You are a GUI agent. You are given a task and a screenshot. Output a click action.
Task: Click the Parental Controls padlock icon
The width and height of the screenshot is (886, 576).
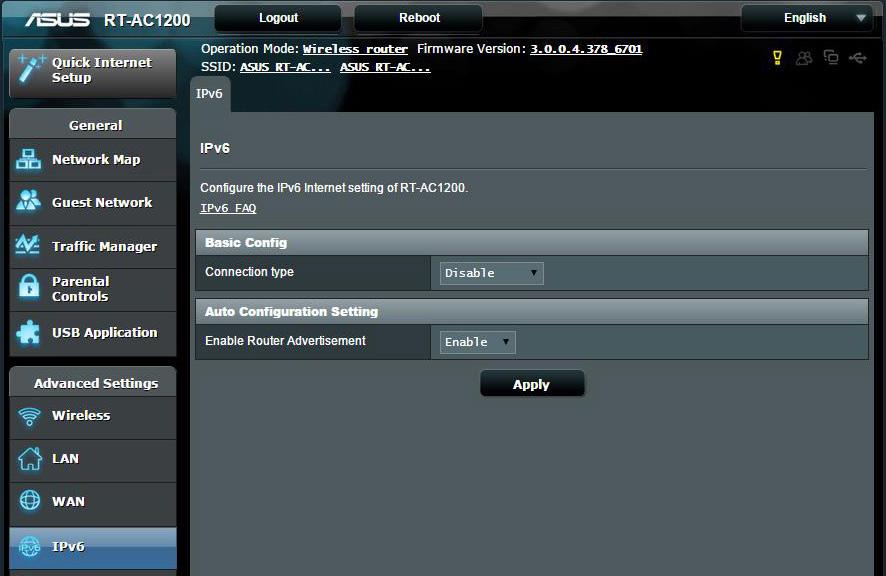(29, 288)
